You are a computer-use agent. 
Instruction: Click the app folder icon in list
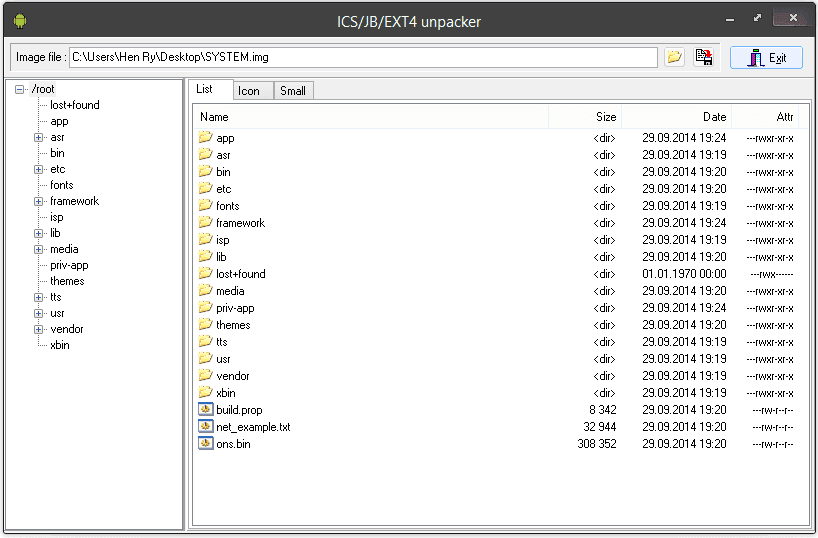206,137
